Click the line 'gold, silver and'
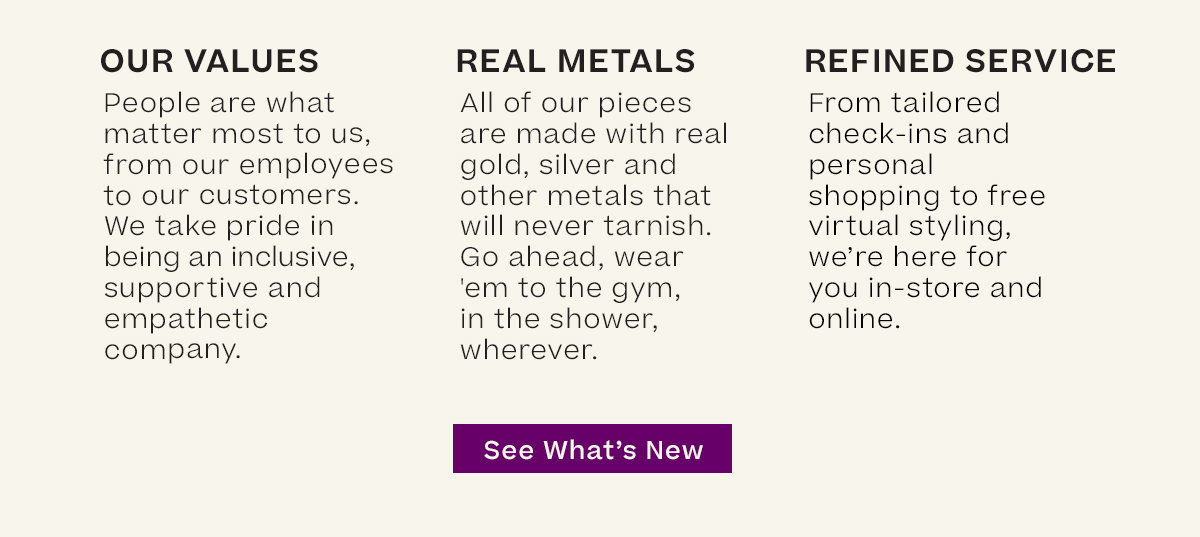This screenshot has width=1200, height=537. 568,165
